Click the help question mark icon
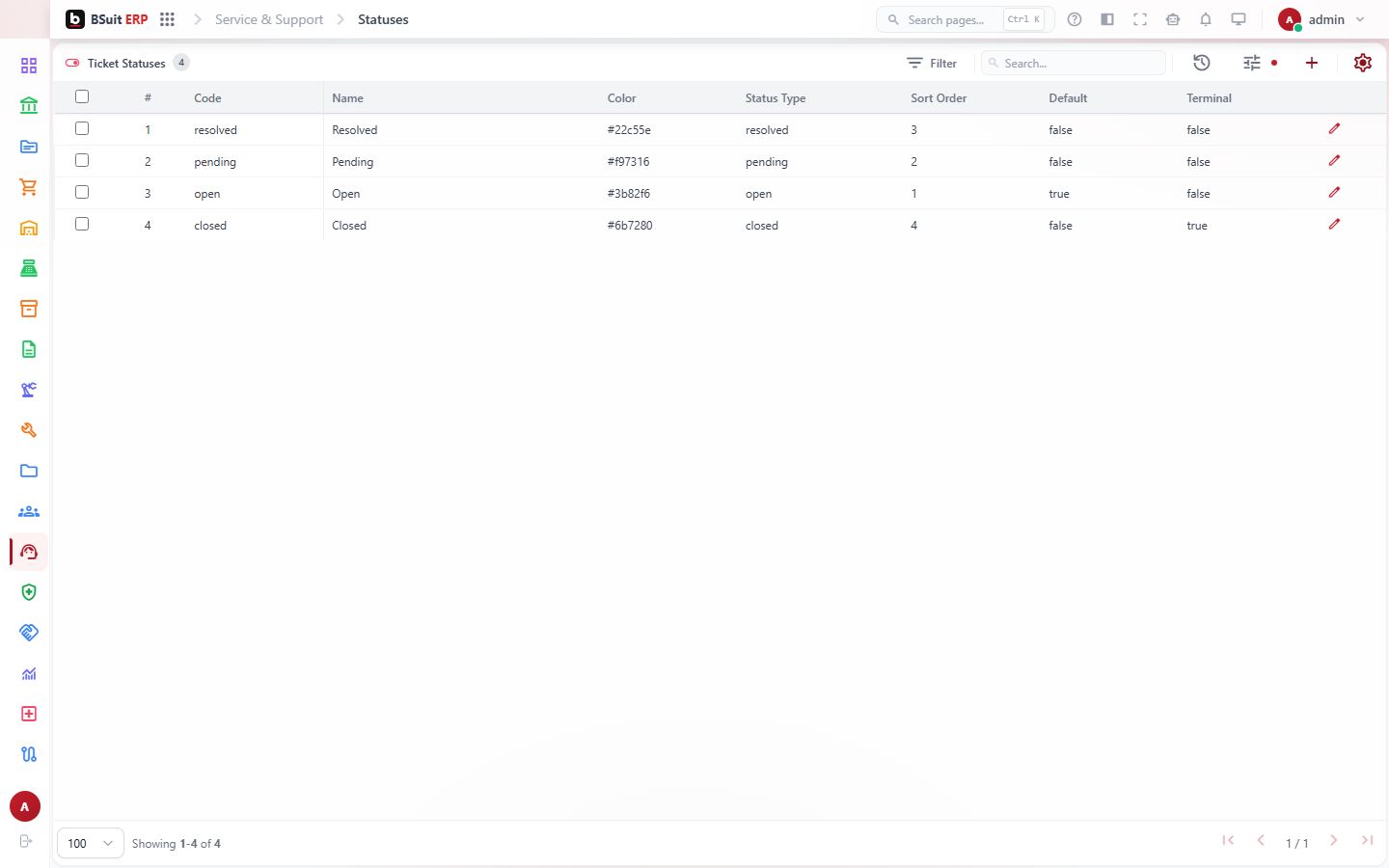 pyautogui.click(x=1075, y=19)
